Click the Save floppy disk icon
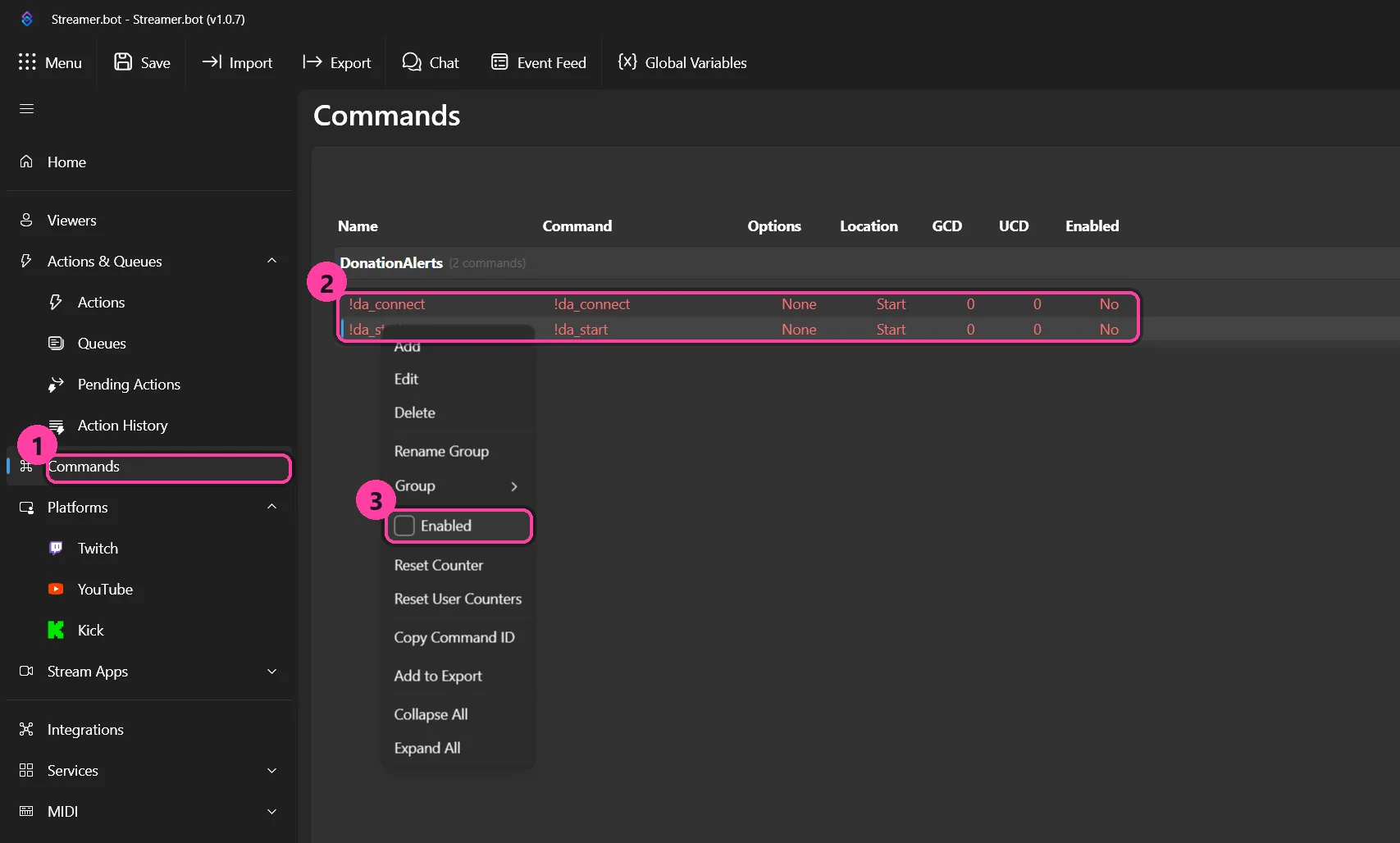The width and height of the screenshot is (1400, 843). pyautogui.click(x=123, y=62)
